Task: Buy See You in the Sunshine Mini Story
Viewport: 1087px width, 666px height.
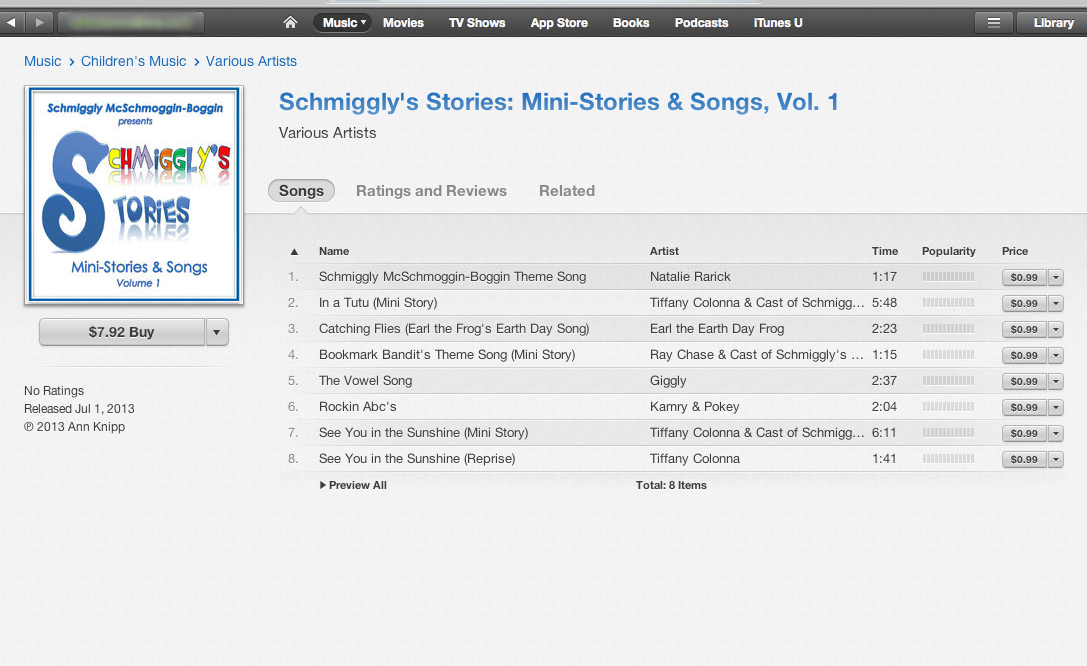Action: (x=1024, y=433)
